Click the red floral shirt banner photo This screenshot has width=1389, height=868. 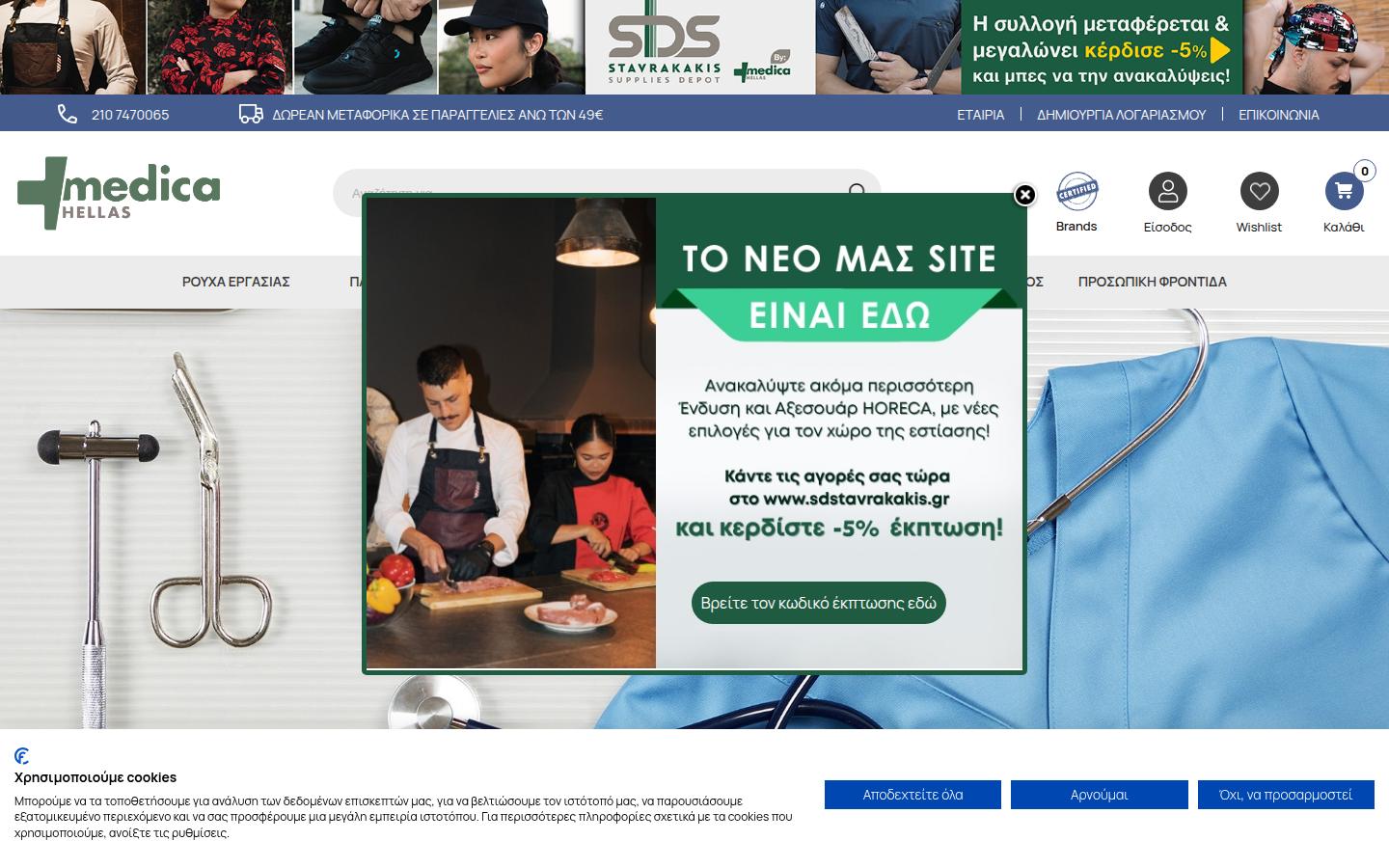coord(220,47)
